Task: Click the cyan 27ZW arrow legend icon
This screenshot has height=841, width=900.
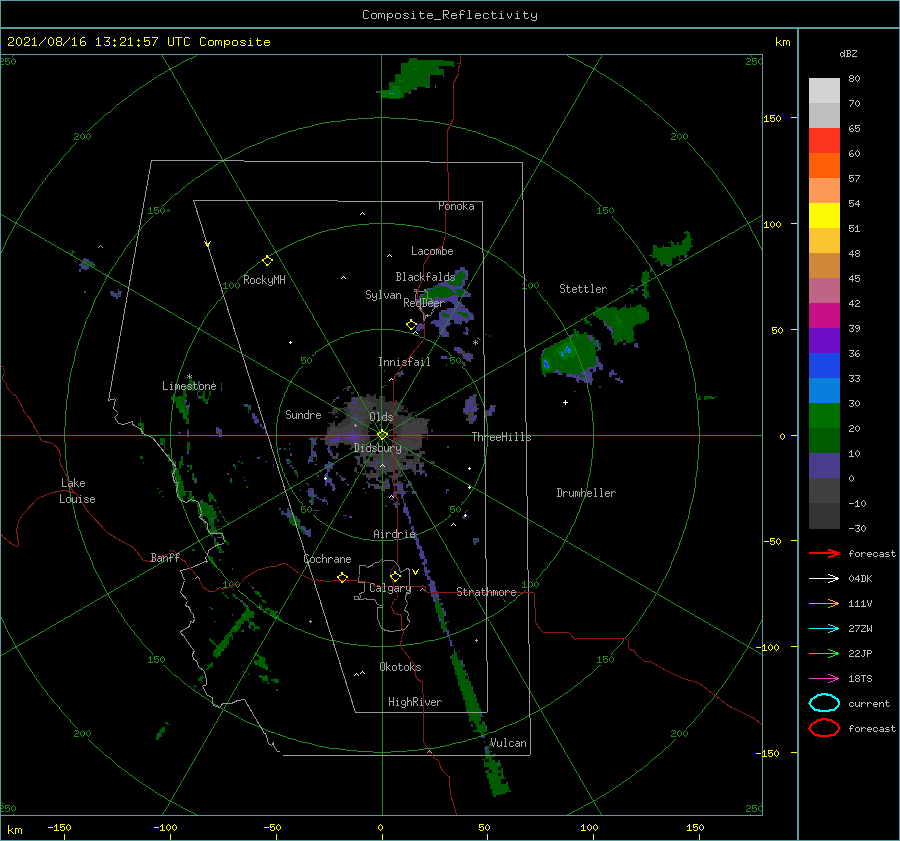Action: (824, 629)
